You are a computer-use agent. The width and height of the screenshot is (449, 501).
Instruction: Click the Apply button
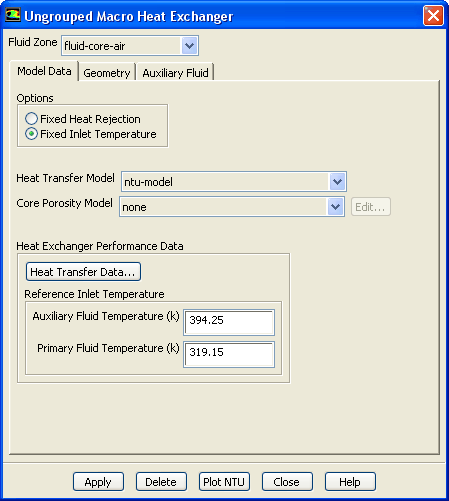point(98,482)
